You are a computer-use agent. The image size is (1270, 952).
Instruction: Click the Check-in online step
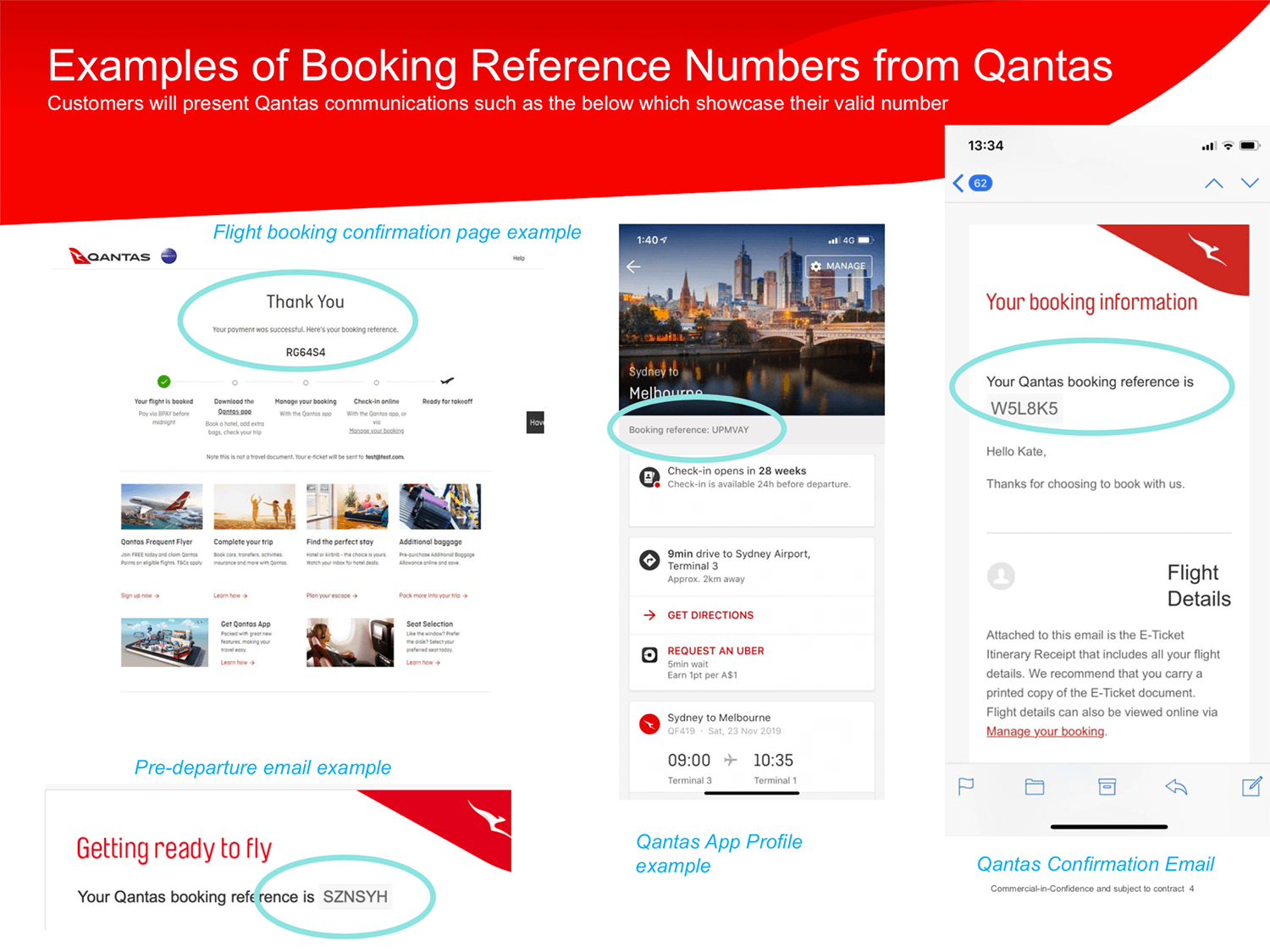pyautogui.click(x=377, y=402)
